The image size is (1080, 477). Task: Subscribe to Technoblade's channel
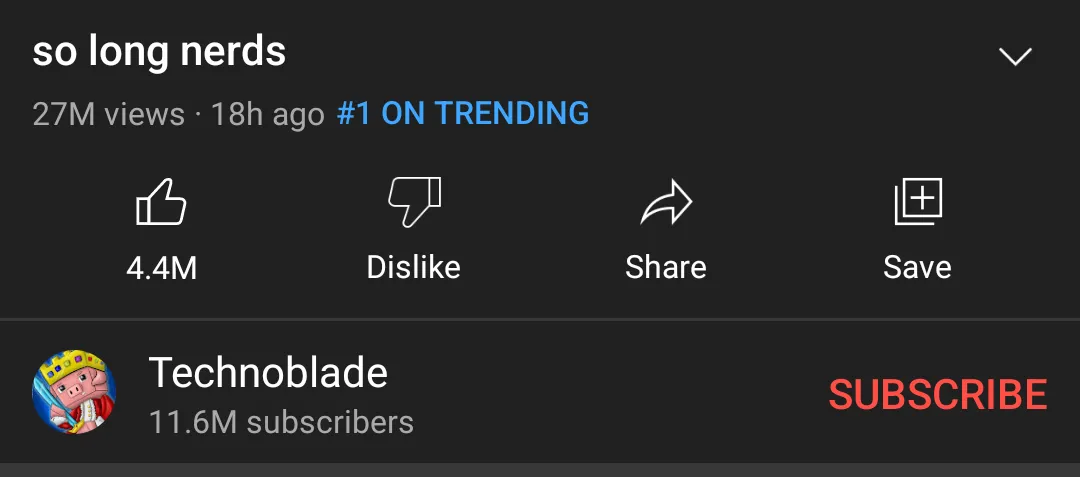(937, 395)
